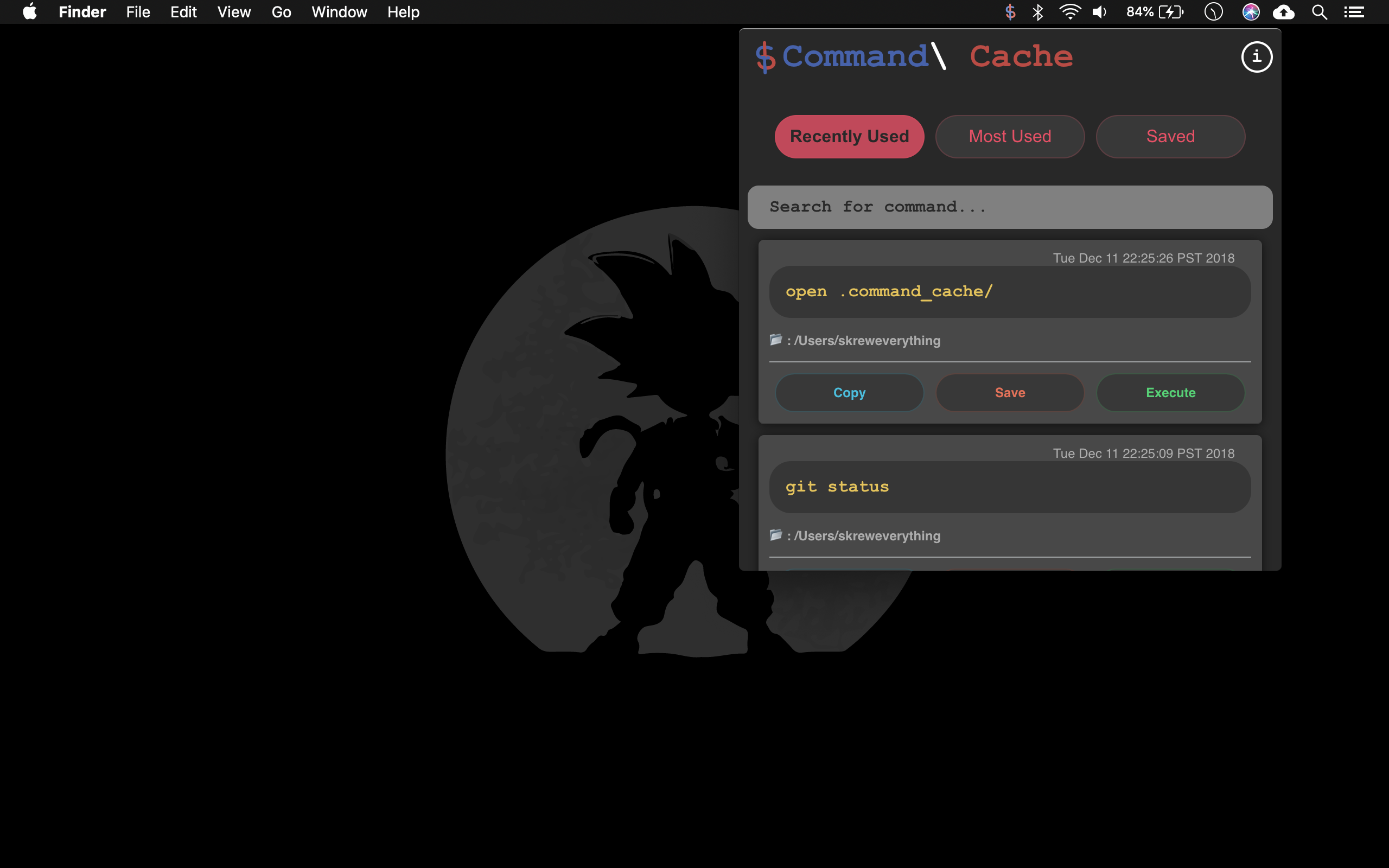The width and height of the screenshot is (1389, 868).
Task: Open the Apple menu
Action: (x=30, y=12)
